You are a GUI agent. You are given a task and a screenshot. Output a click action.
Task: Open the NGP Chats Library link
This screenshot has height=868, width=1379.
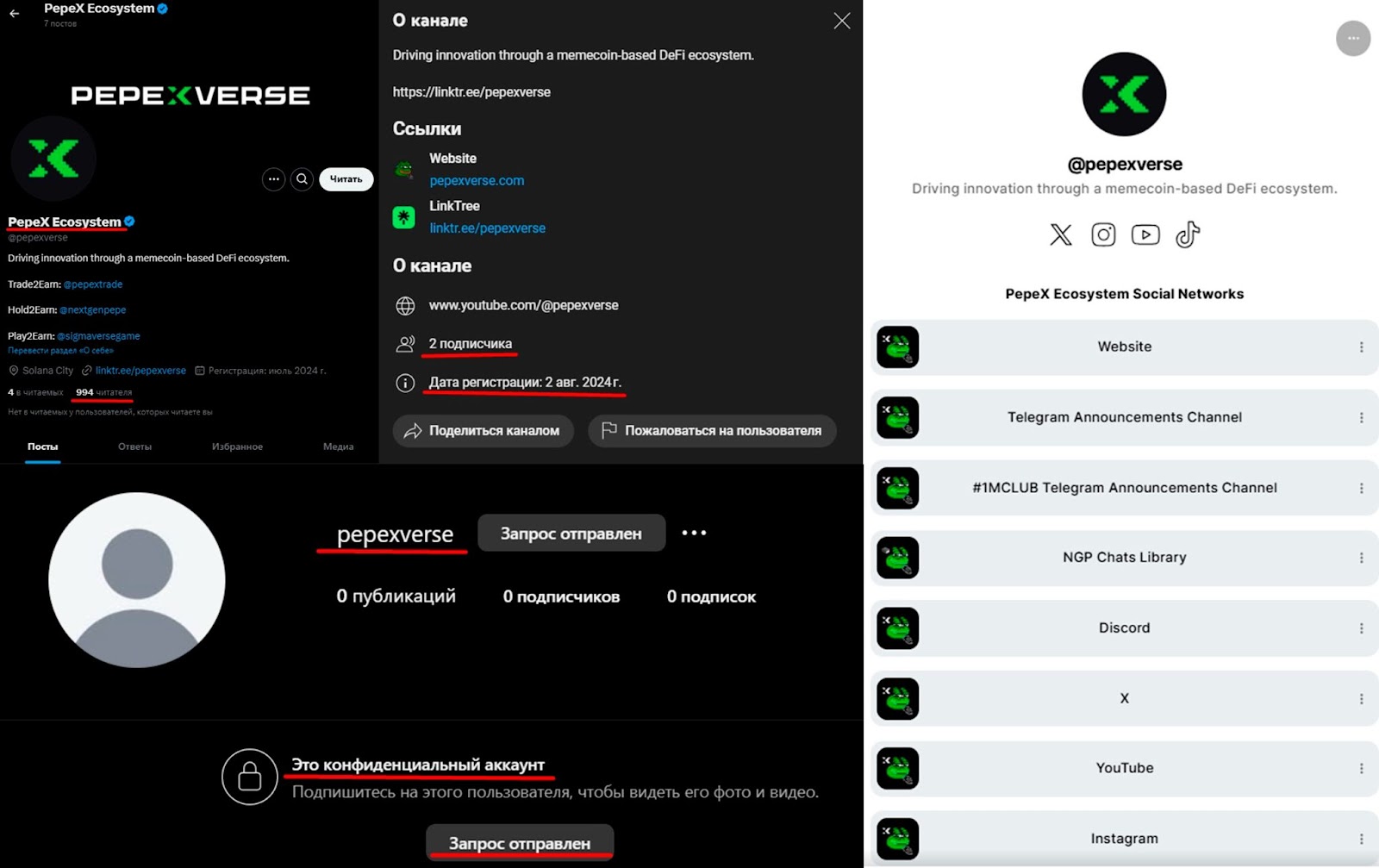pos(1124,558)
